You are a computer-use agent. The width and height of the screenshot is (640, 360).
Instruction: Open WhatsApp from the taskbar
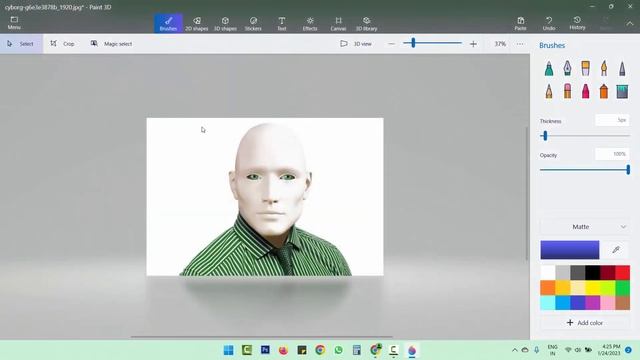tap(338, 350)
